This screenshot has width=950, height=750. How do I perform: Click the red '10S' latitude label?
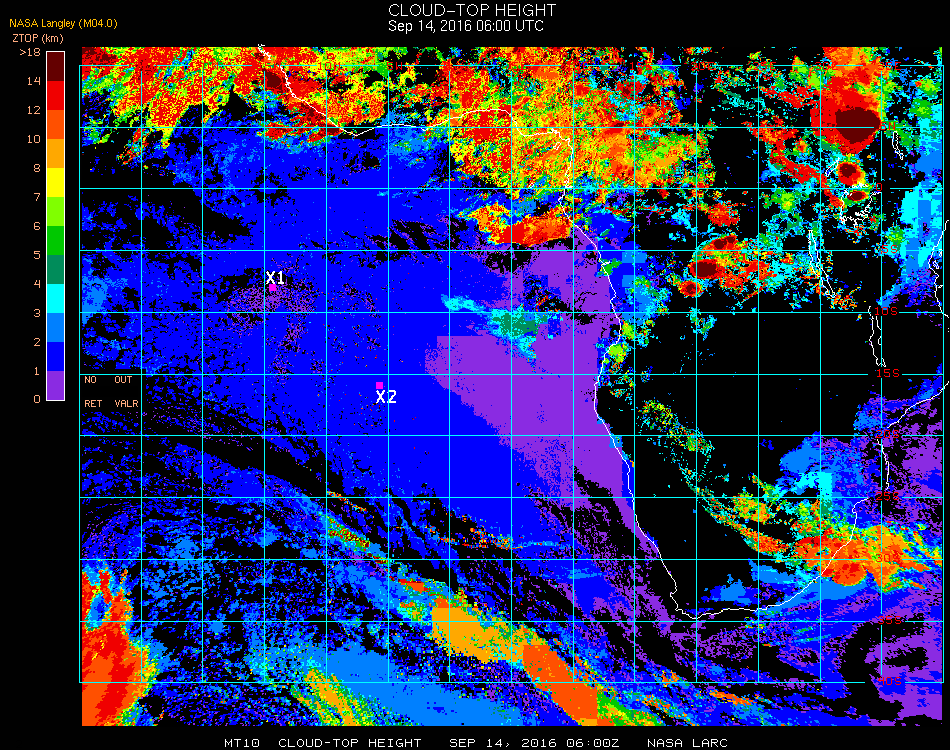pos(886,311)
